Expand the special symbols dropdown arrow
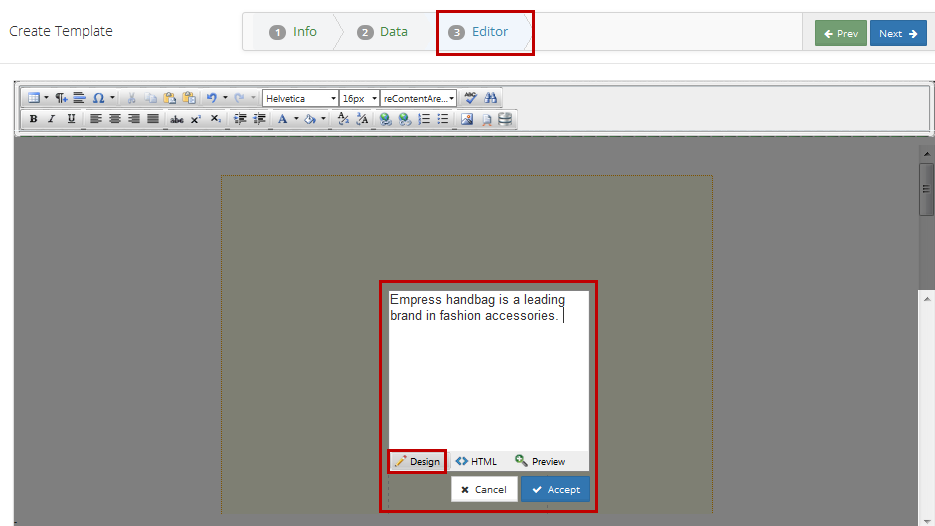The image size is (935, 526). (112, 98)
